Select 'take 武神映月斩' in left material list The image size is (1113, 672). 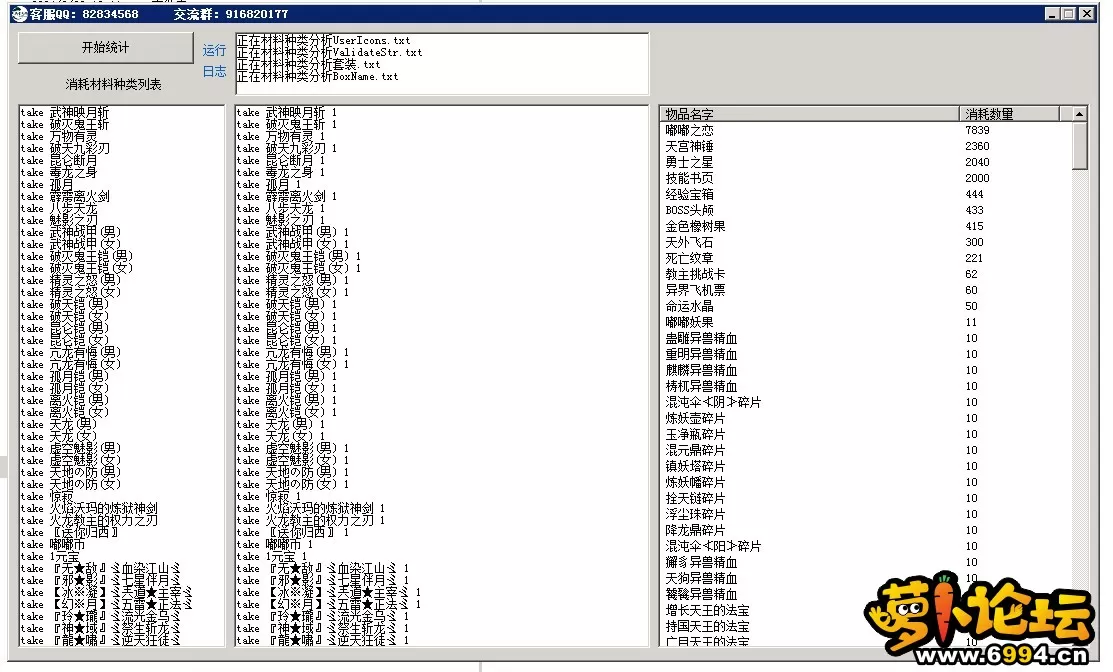65,113
